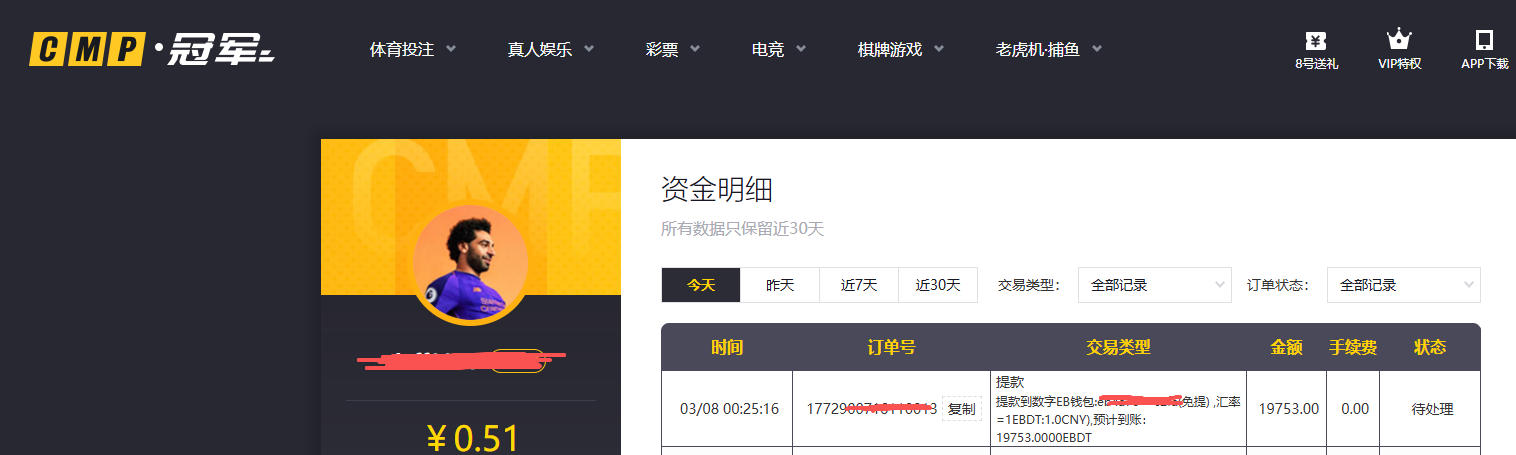Open the 交易类型 dropdown
The height and width of the screenshot is (455, 1516).
(1154, 285)
